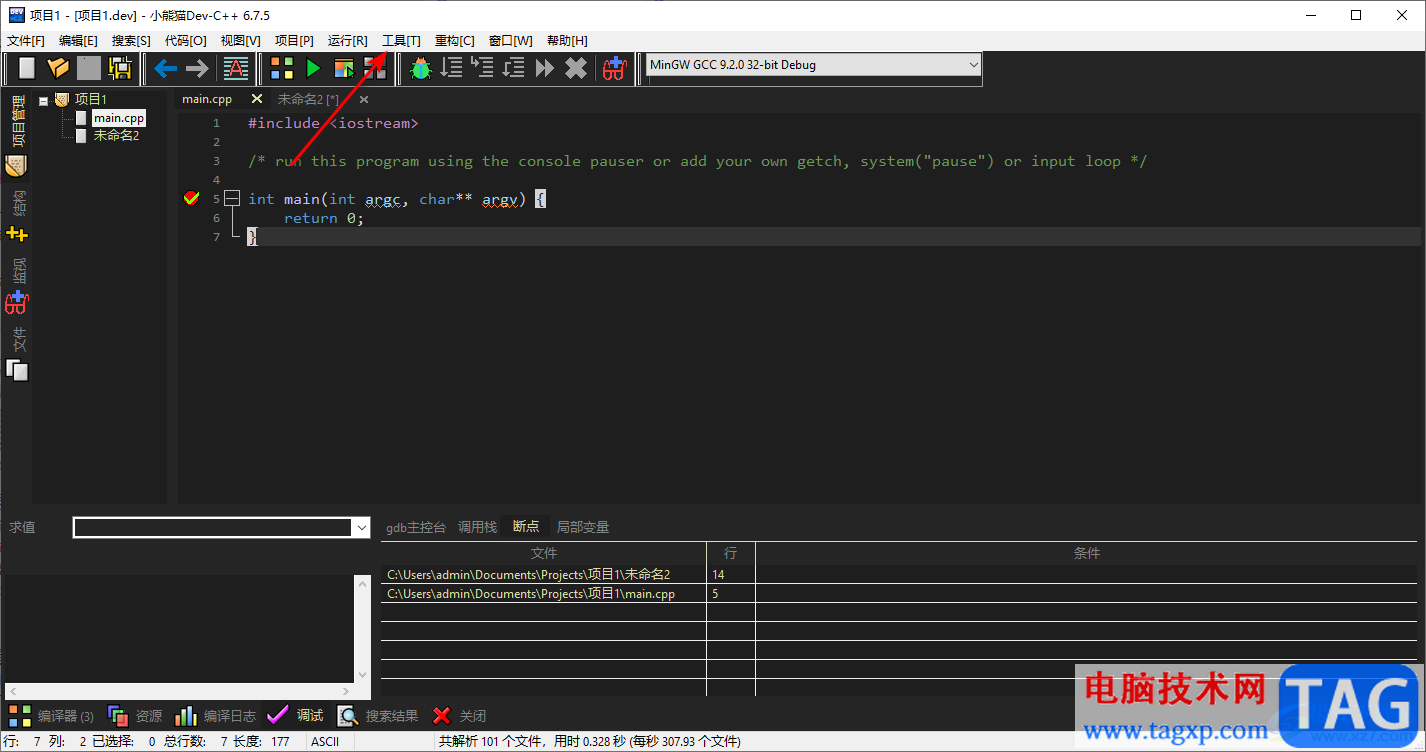Open the 搜索[S] menu
1426x752 pixels.
(131, 41)
